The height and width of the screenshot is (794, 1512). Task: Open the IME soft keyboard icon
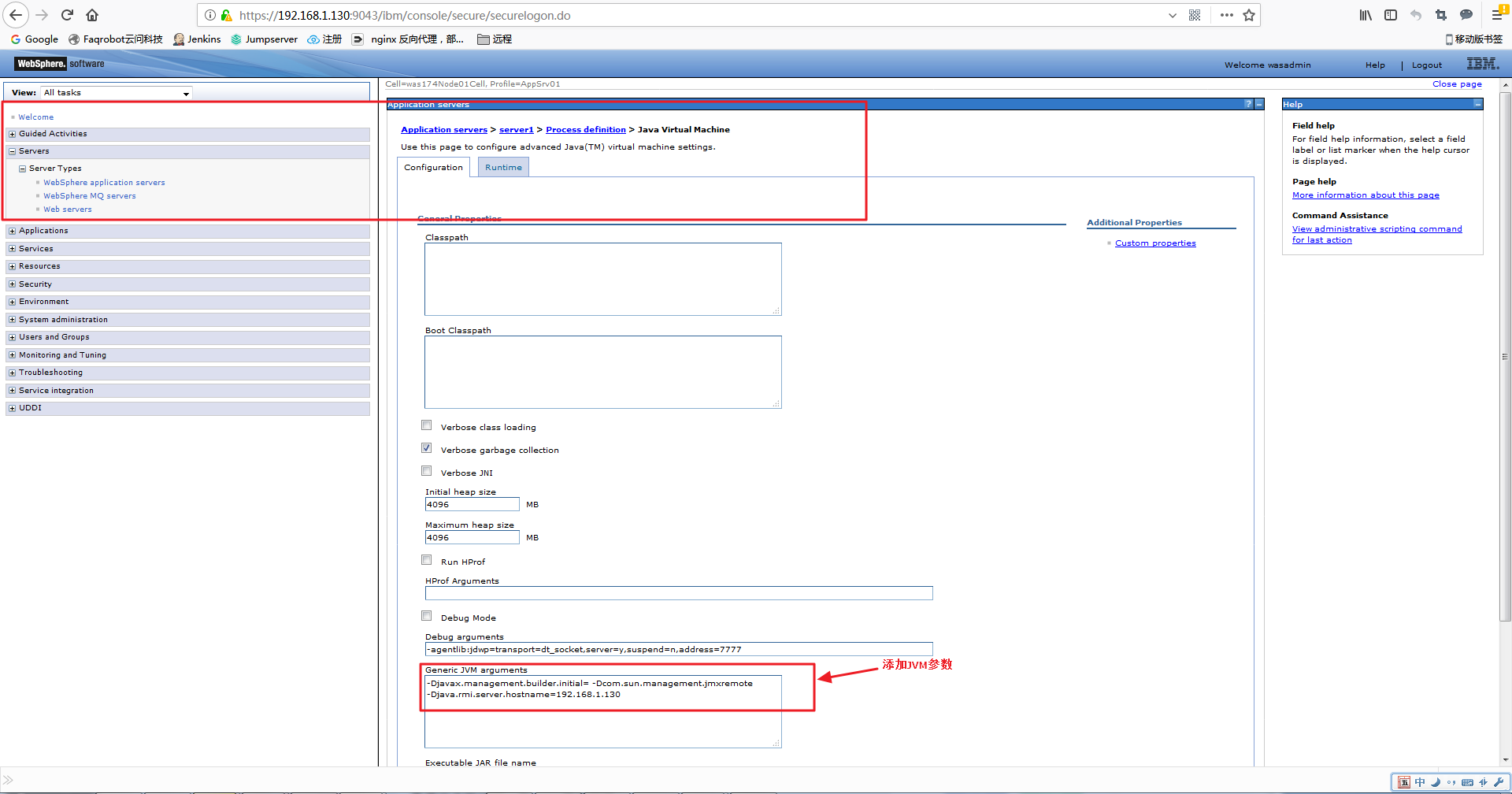(x=1467, y=782)
